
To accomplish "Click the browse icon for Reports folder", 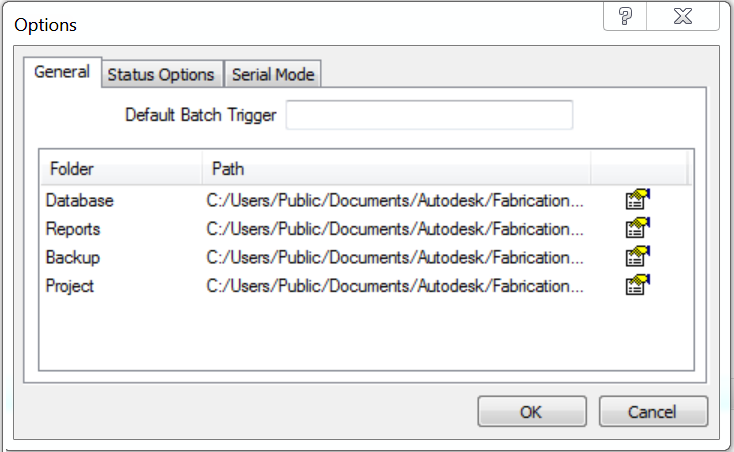I will pyautogui.click(x=638, y=228).
